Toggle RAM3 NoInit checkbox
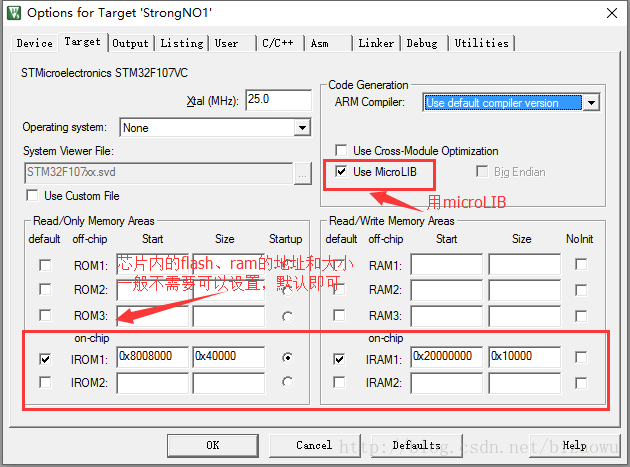The image size is (630, 467). point(581,316)
